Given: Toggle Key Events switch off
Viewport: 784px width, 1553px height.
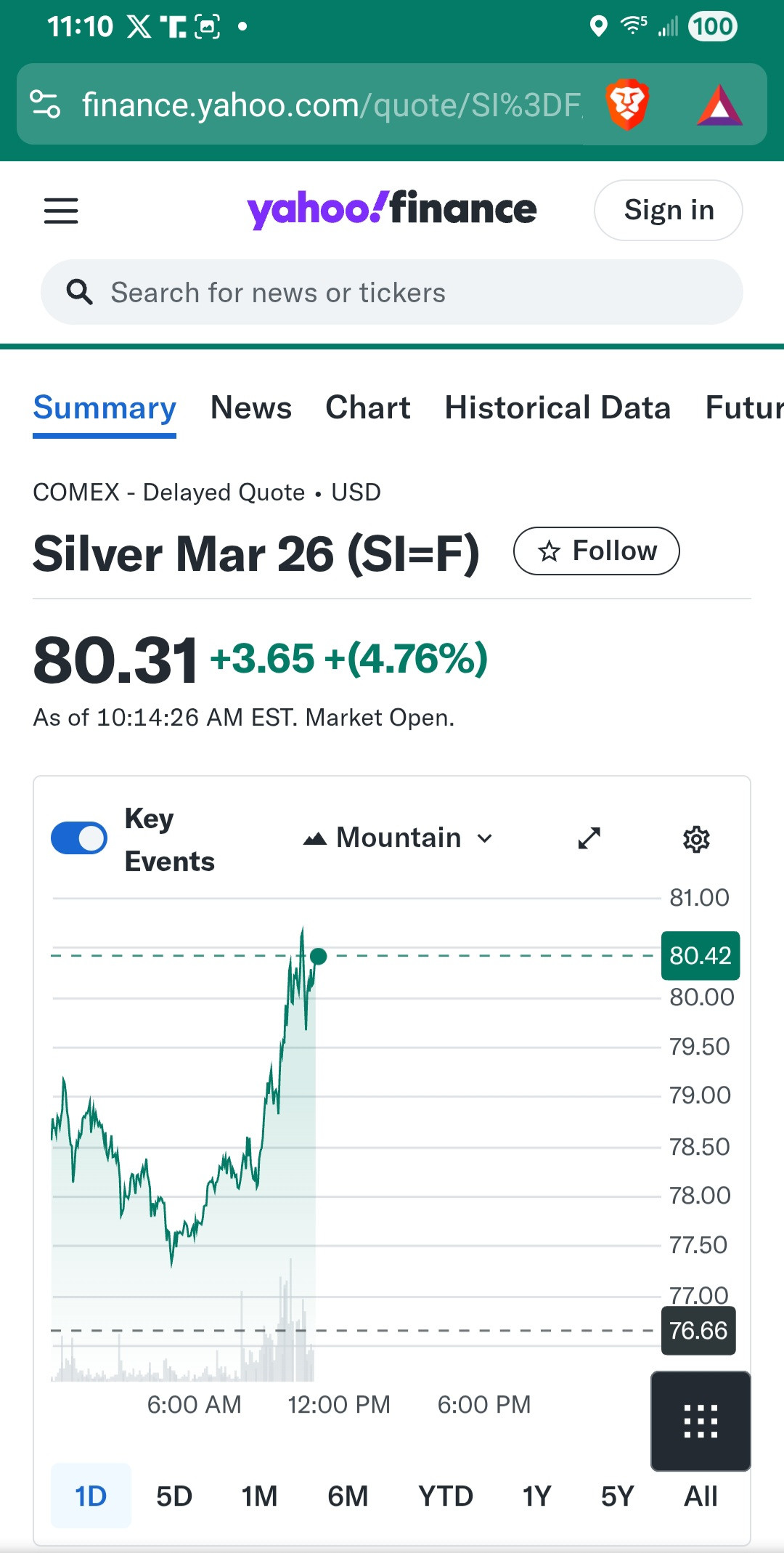Looking at the screenshot, I should pyautogui.click(x=79, y=838).
